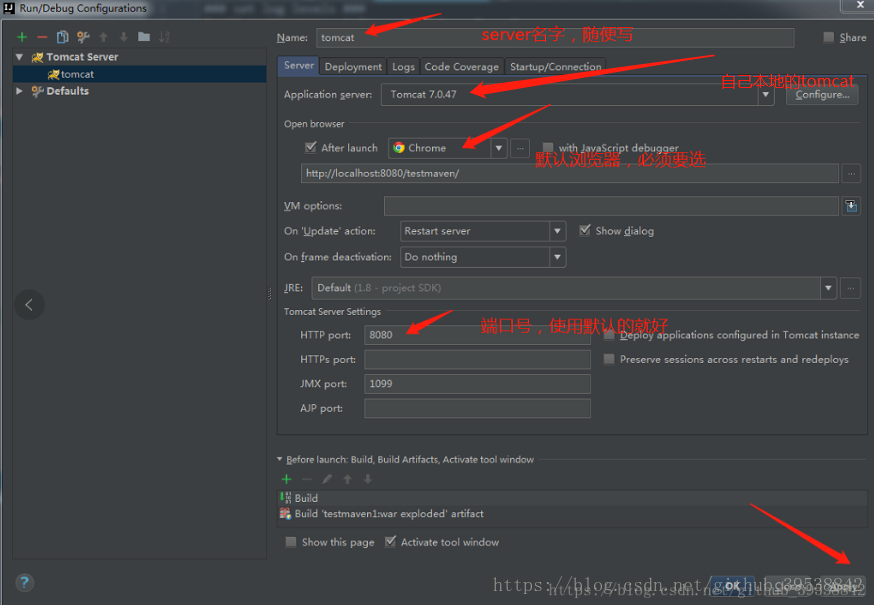Screen dimensions: 874x605
Task: Open the Chrome browser dropdown
Action: (x=499, y=148)
